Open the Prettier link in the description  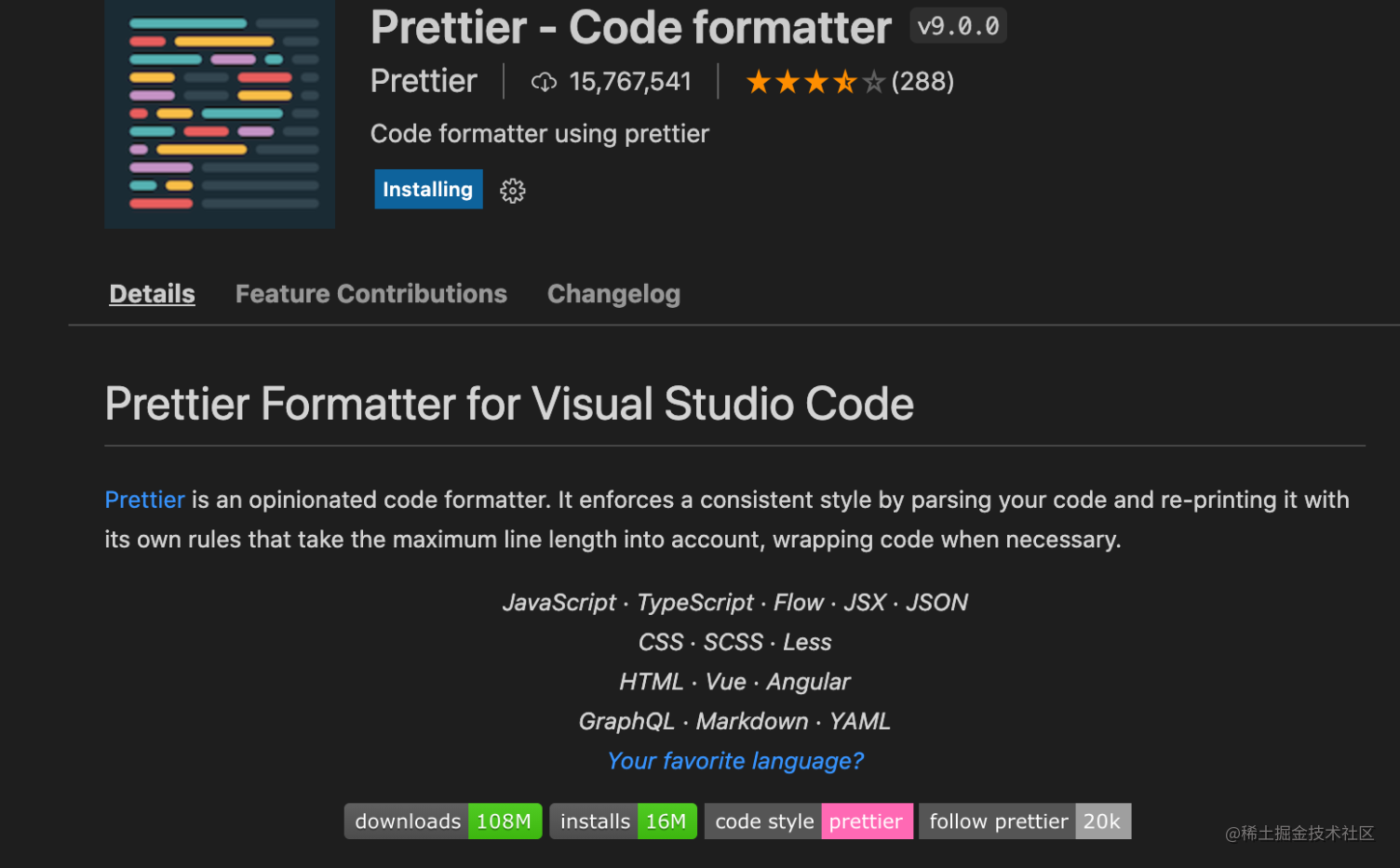pos(144,500)
